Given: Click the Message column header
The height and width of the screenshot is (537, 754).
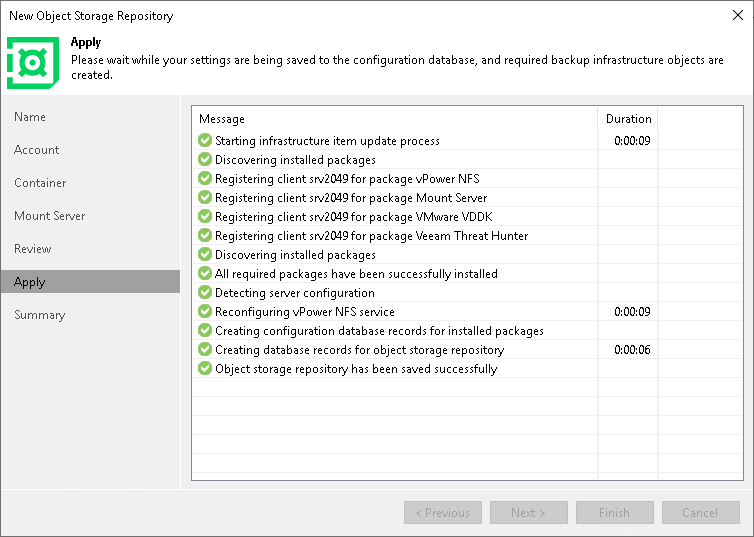Looking at the screenshot, I should [x=395, y=119].
